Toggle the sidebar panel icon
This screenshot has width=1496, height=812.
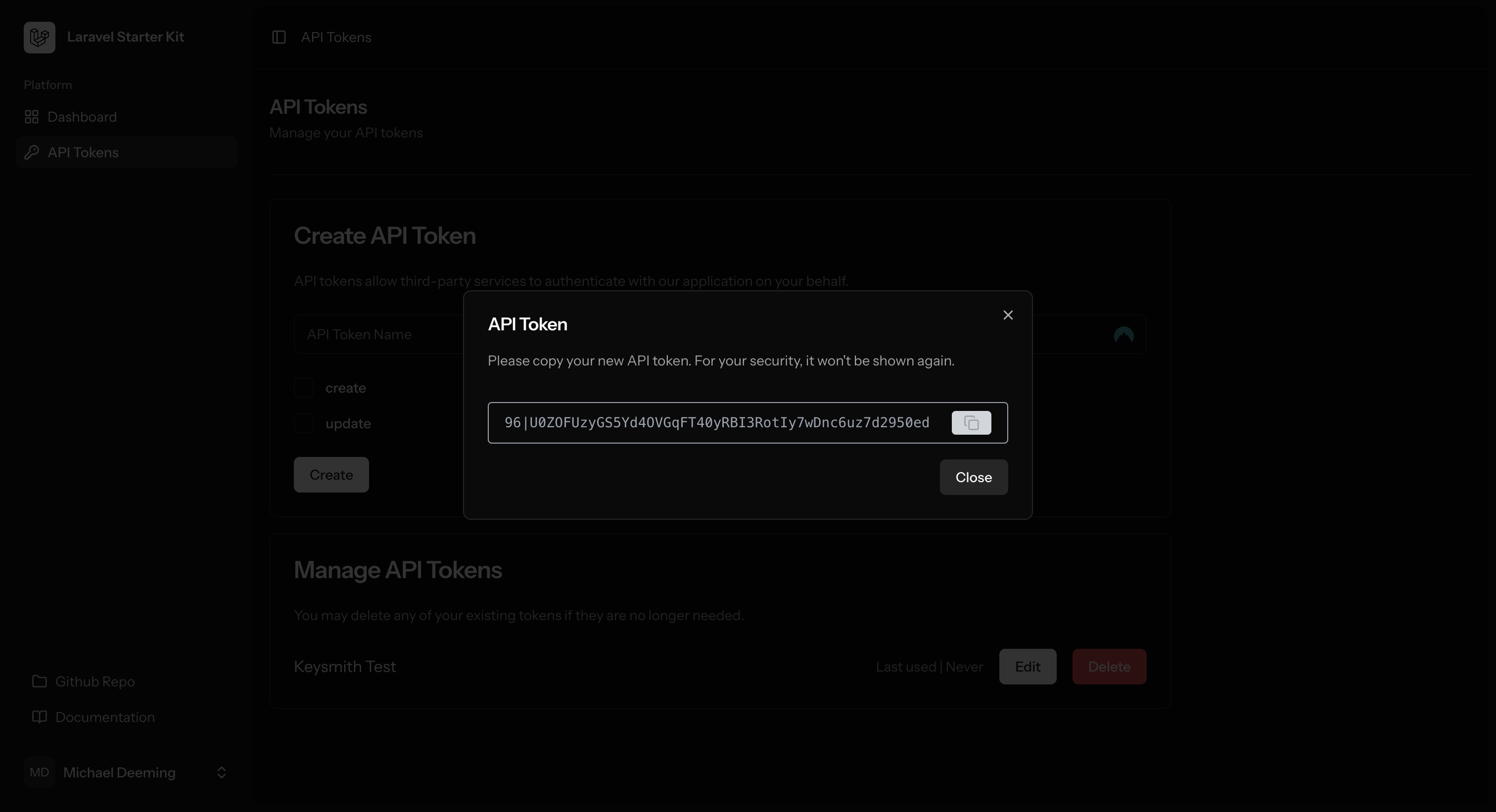[279, 37]
